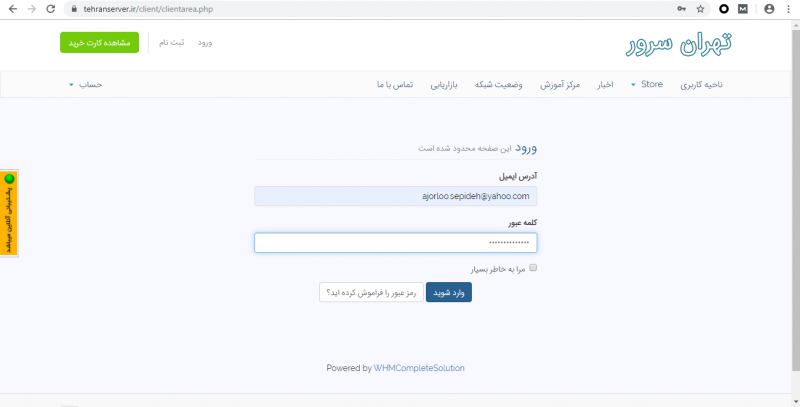Image resolution: width=800 pixels, height=407 pixels.
Task: Open the yellow online support side tab
Action: pos(9,213)
